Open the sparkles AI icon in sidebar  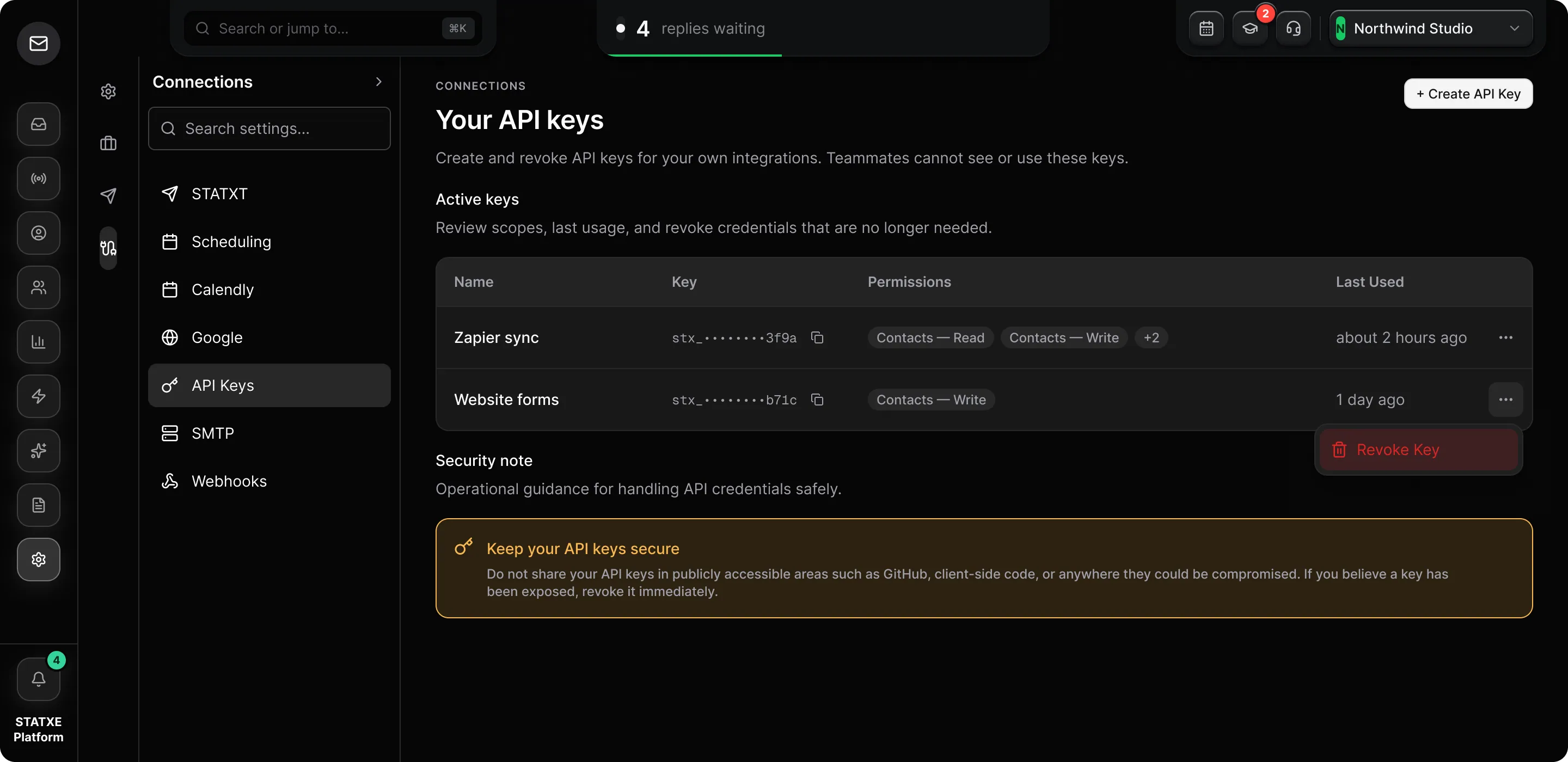[38, 450]
